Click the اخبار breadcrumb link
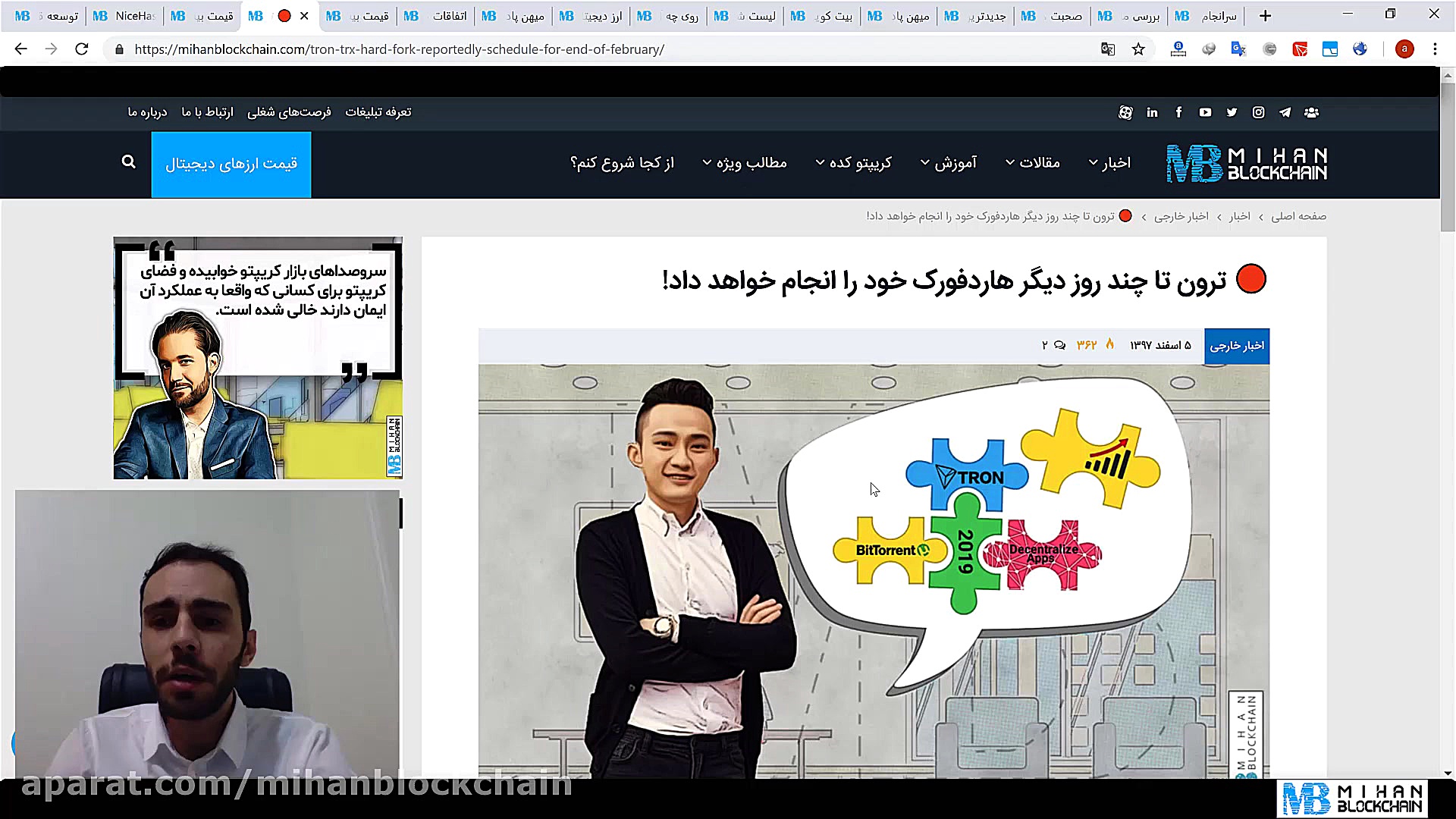Screen dimensions: 1456x819 [x=1240, y=217]
